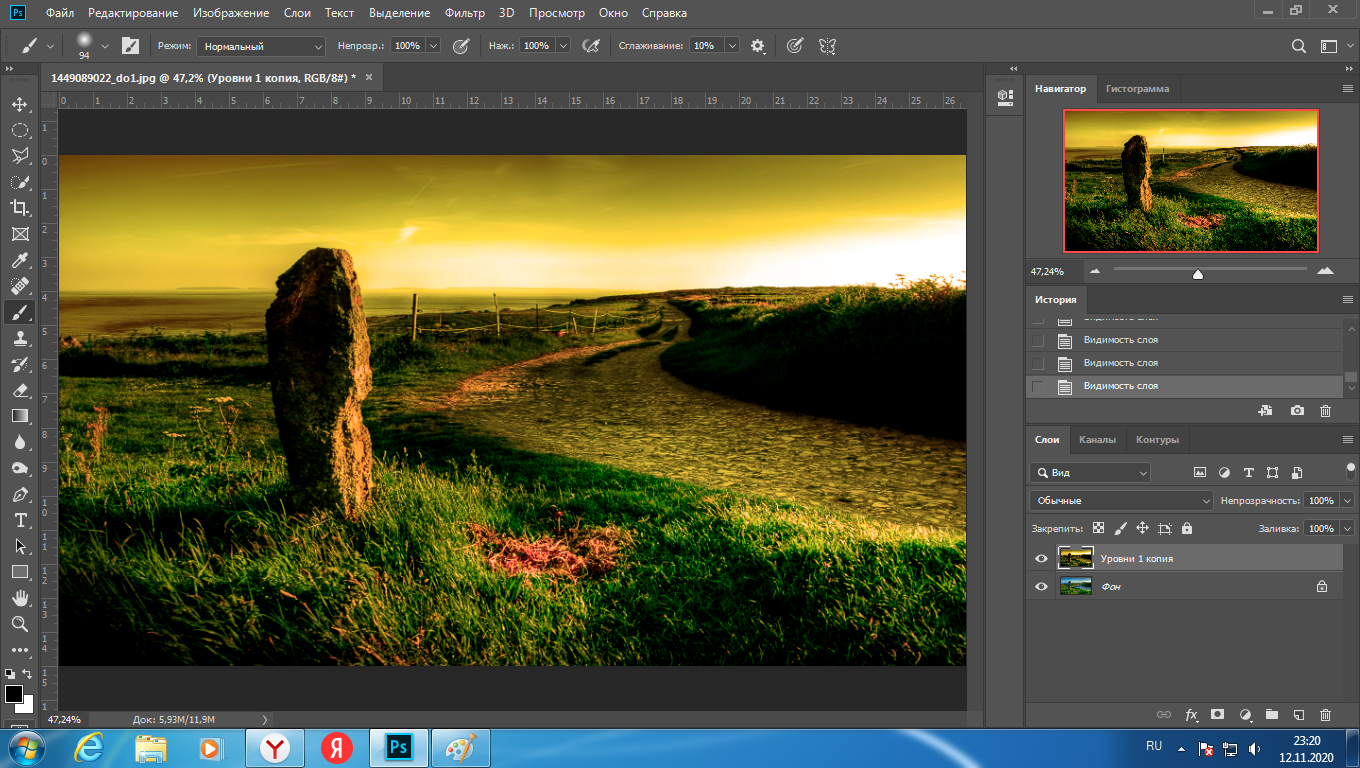
Task: Switch to the Каналы tab
Action: [1097, 439]
